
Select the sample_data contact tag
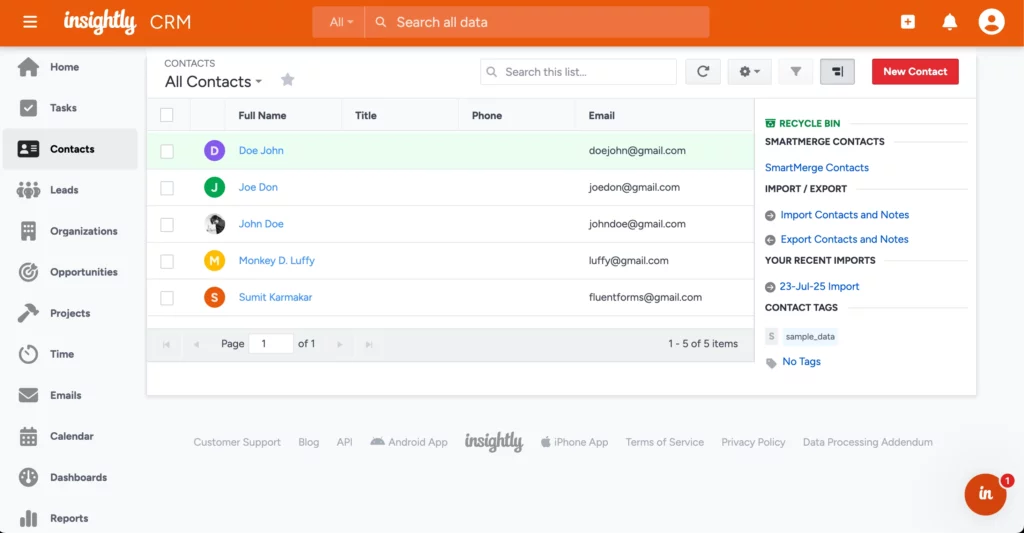pyautogui.click(x=810, y=336)
